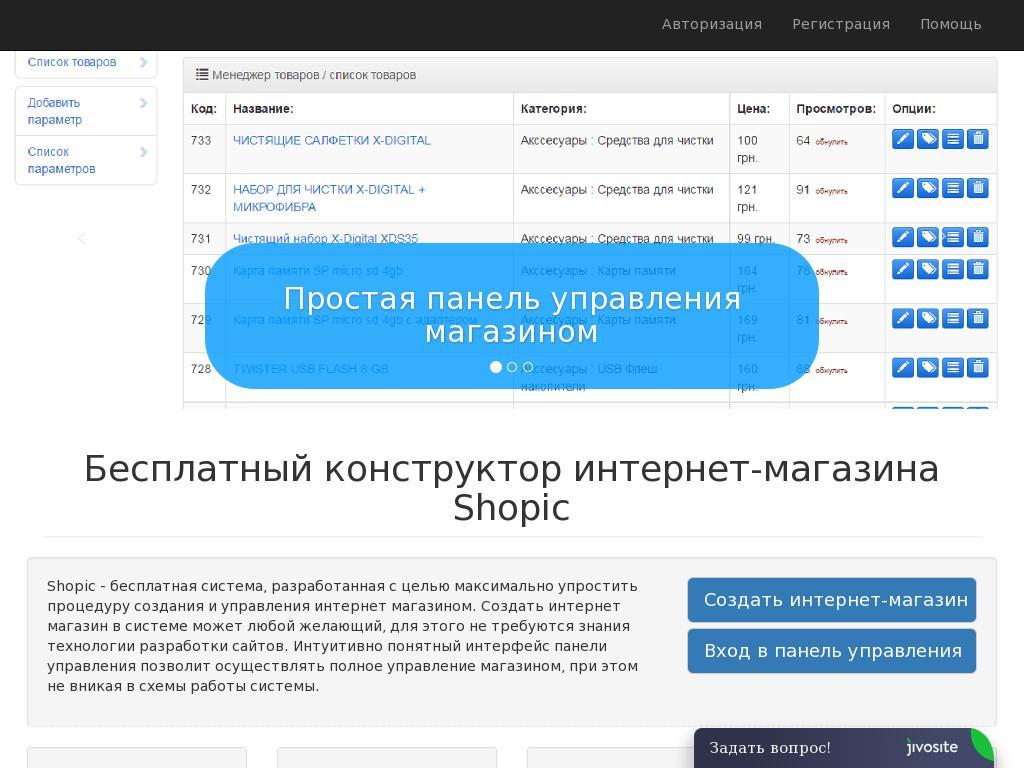Click chevron next to Список параметров

pos(143,152)
